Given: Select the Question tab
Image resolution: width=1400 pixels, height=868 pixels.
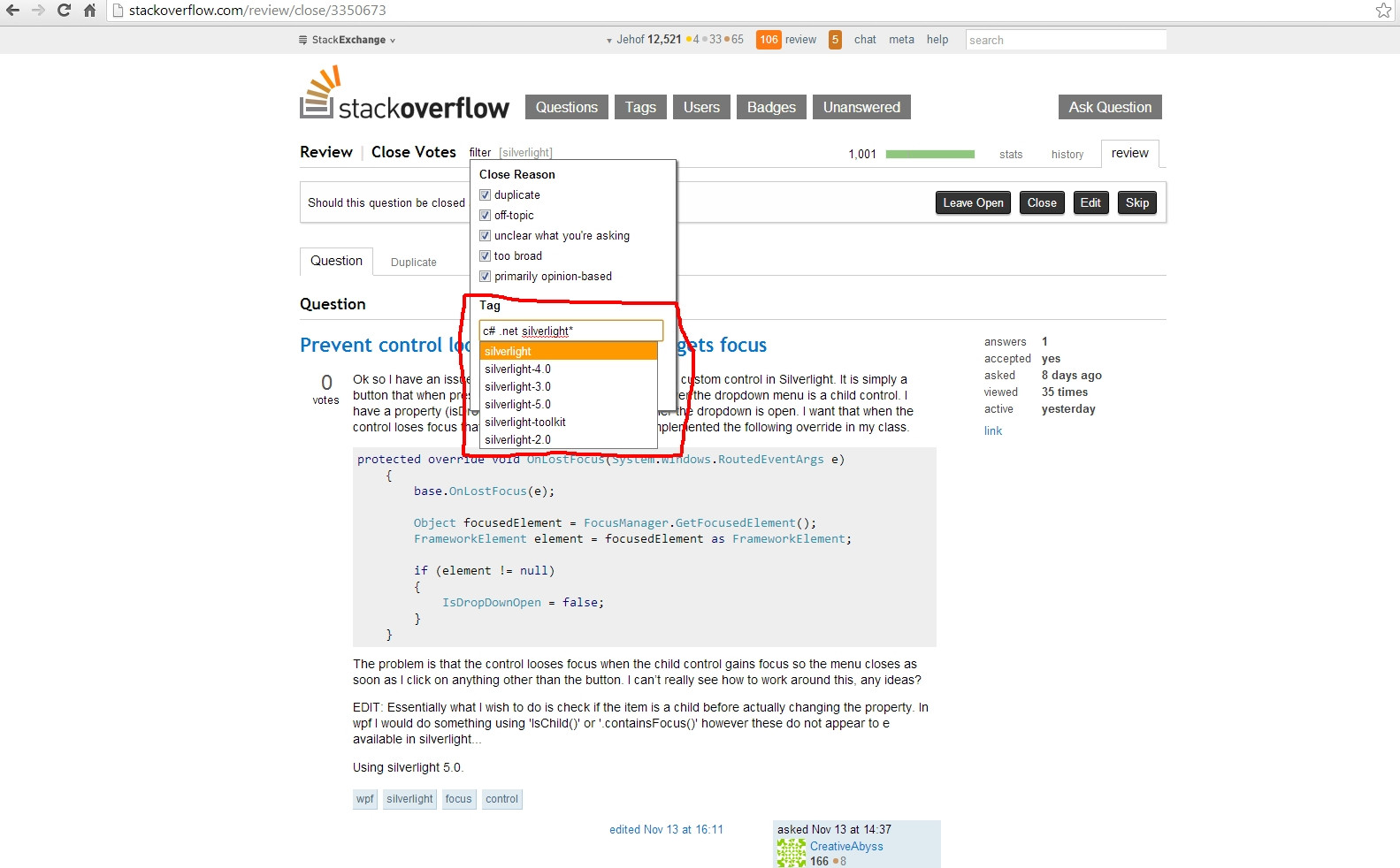Looking at the screenshot, I should (336, 261).
